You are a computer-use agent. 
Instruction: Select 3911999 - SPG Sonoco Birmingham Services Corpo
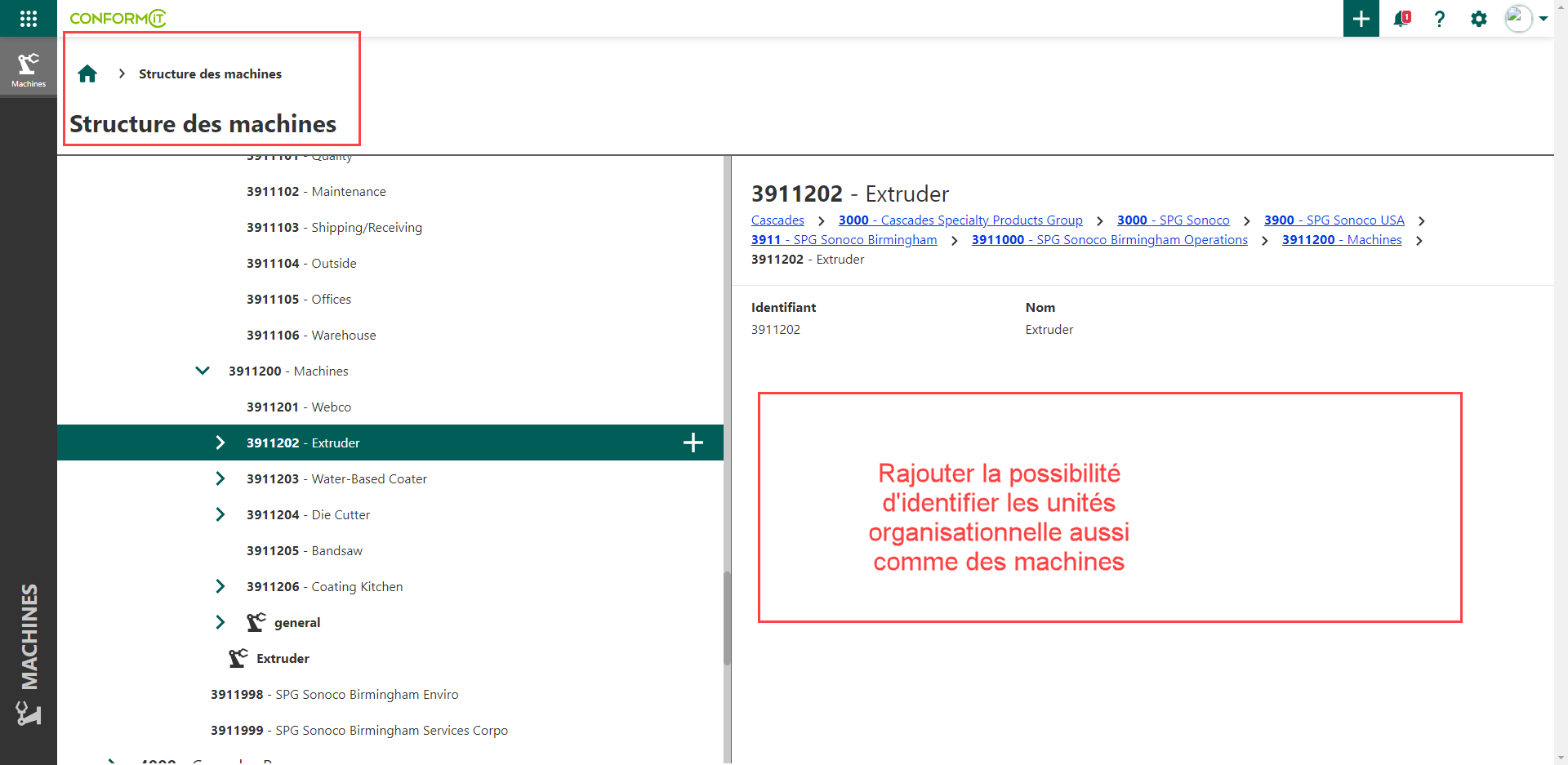[359, 730]
